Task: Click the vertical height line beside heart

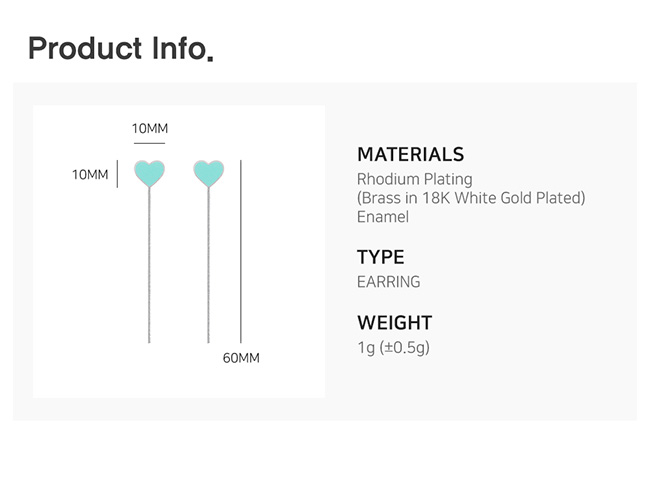Action: coord(118,173)
